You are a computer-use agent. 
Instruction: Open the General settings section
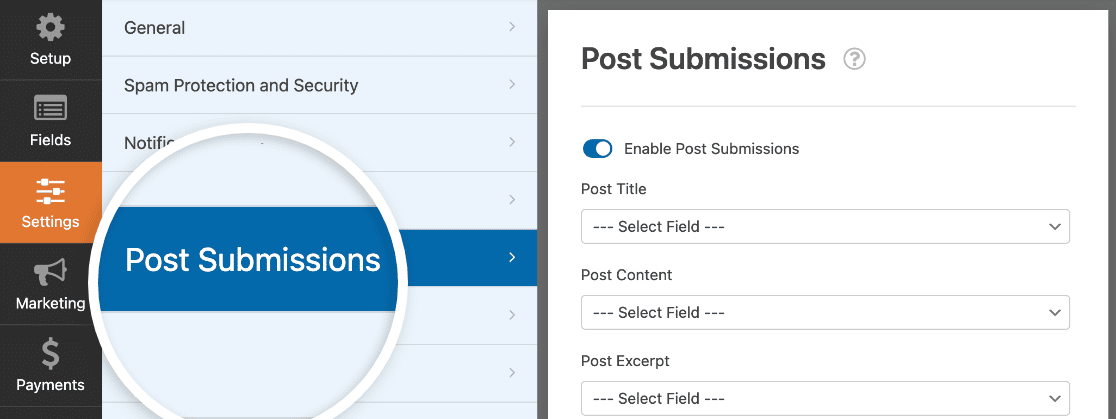coord(320,28)
